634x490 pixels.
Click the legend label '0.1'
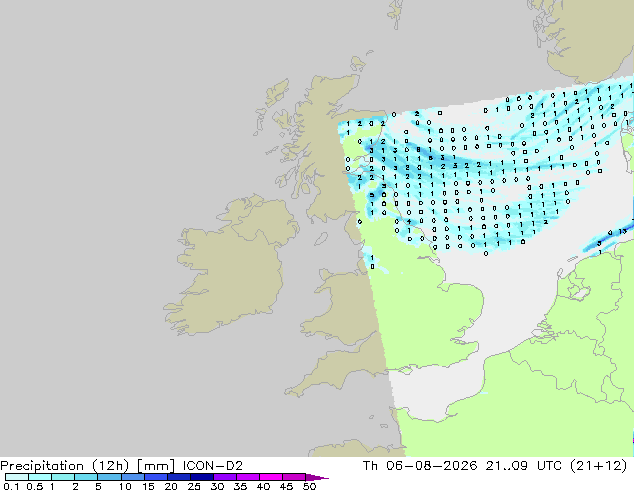pos(11,486)
